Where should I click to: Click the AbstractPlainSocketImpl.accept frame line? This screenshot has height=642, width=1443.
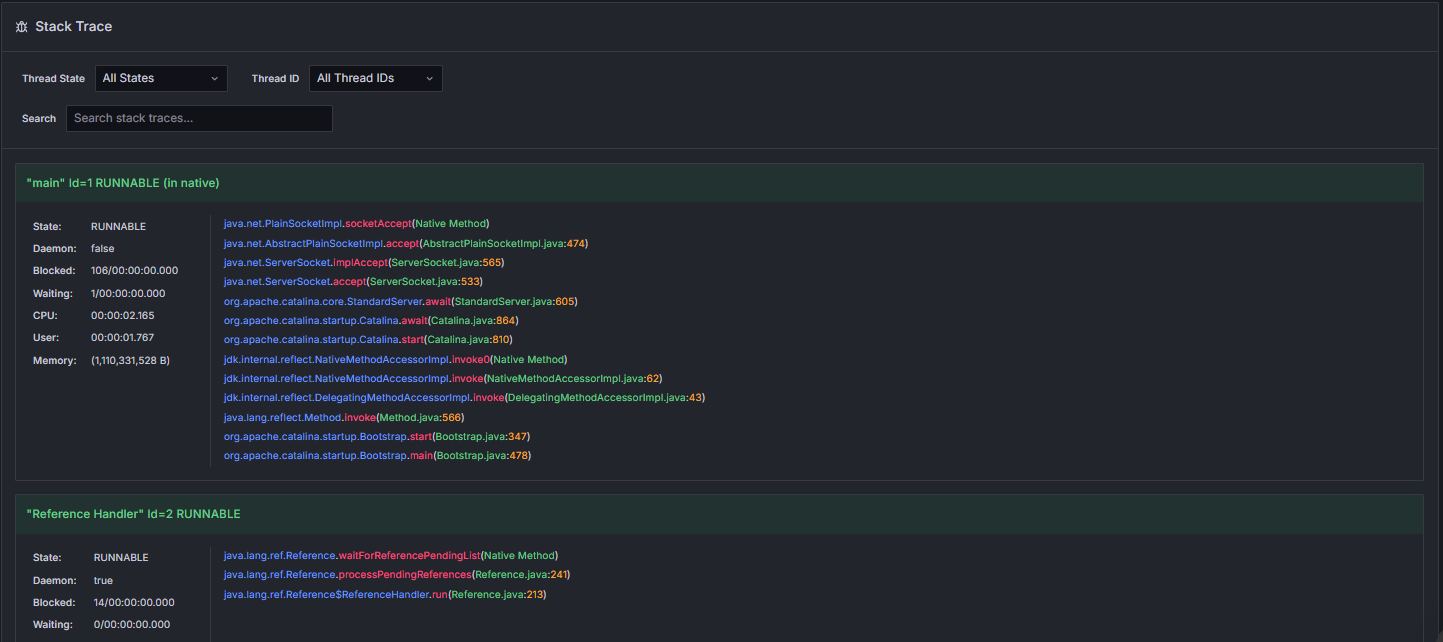coord(405,243)
